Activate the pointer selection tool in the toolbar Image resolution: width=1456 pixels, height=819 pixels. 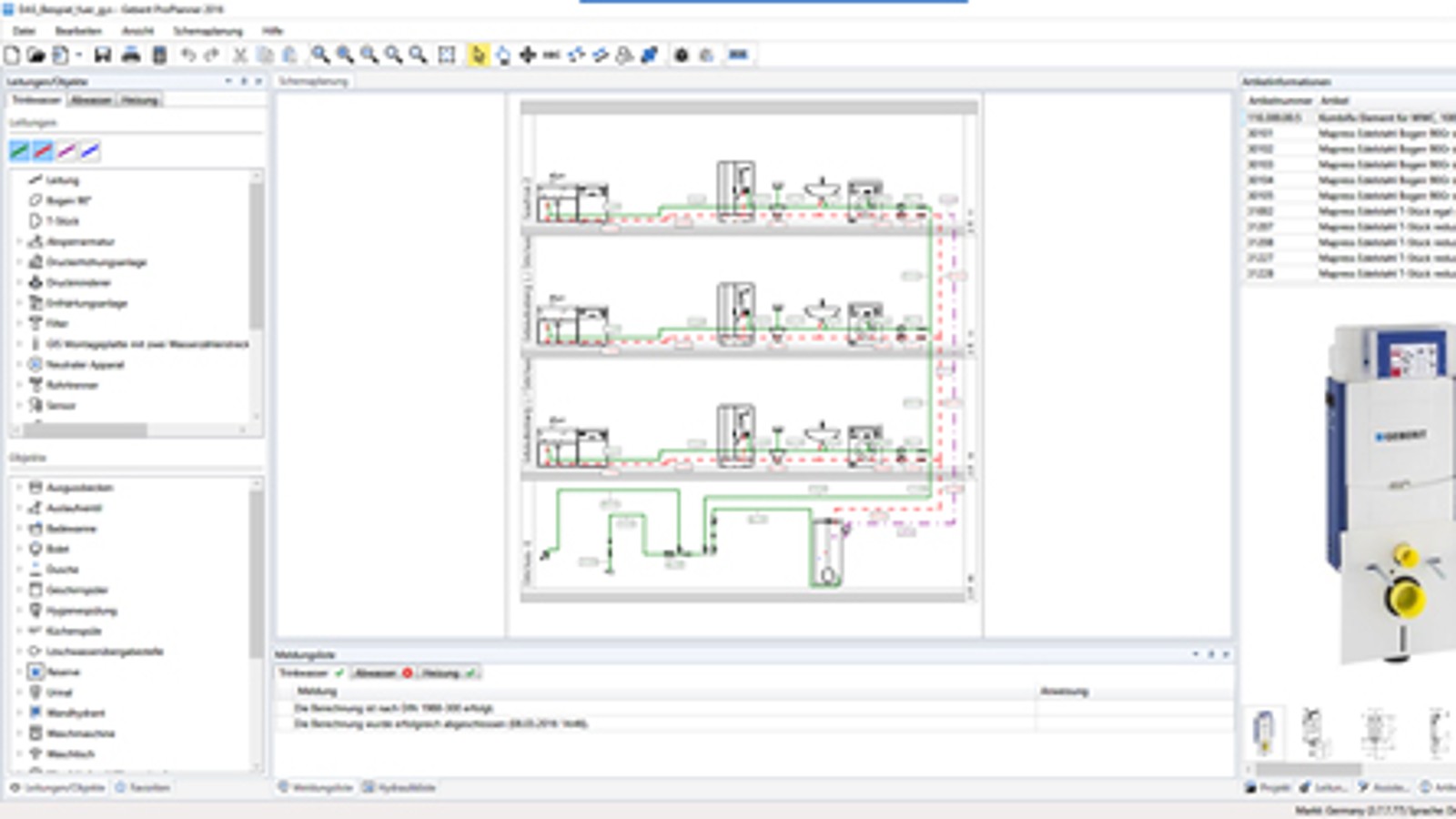477,54
